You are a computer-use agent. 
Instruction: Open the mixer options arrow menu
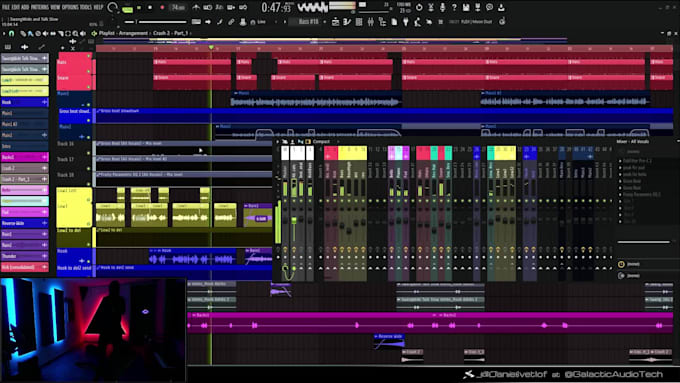278,142
